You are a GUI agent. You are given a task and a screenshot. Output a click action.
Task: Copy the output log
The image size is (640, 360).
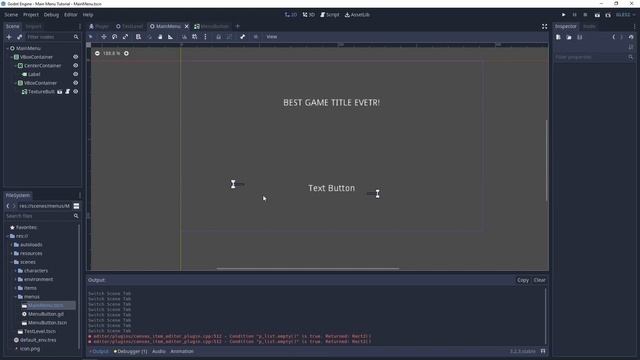tap(523, 280)
